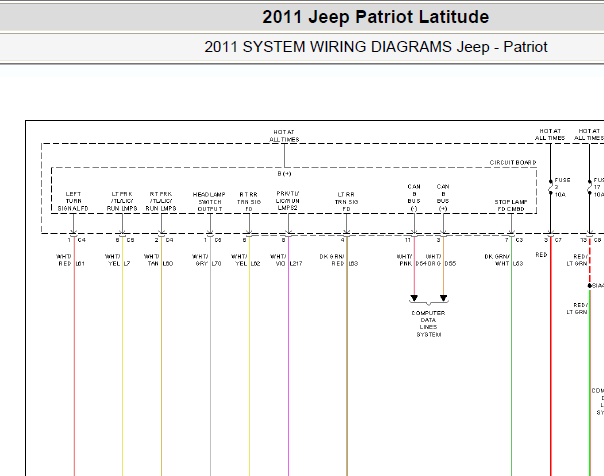Click the "RED" wire label at C7
604x476 pixels.
[x=541, y=255]
